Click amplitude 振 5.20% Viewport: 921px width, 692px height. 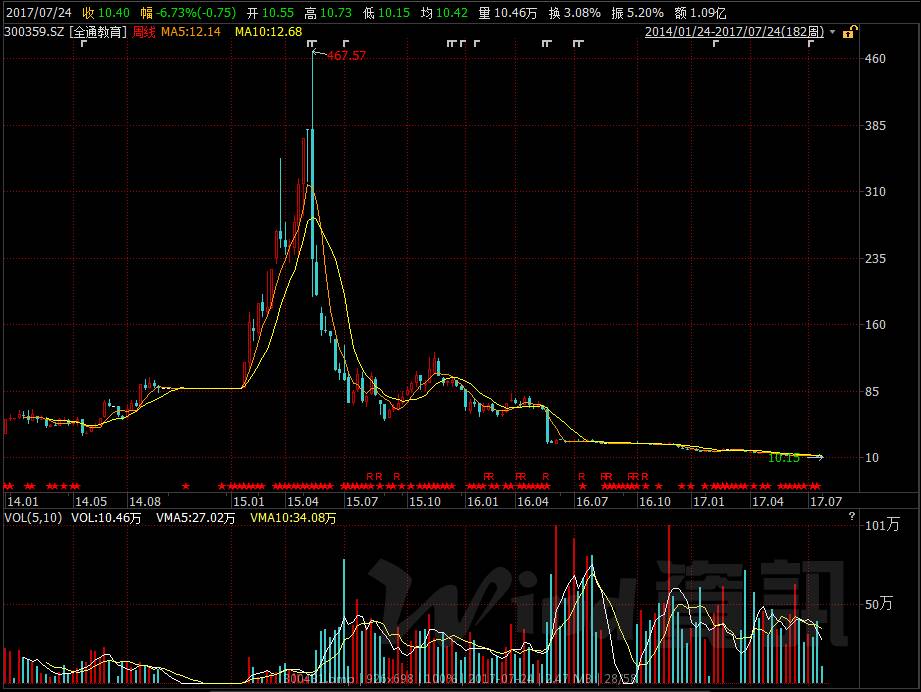pyautogui.click(x=637, y=12)
